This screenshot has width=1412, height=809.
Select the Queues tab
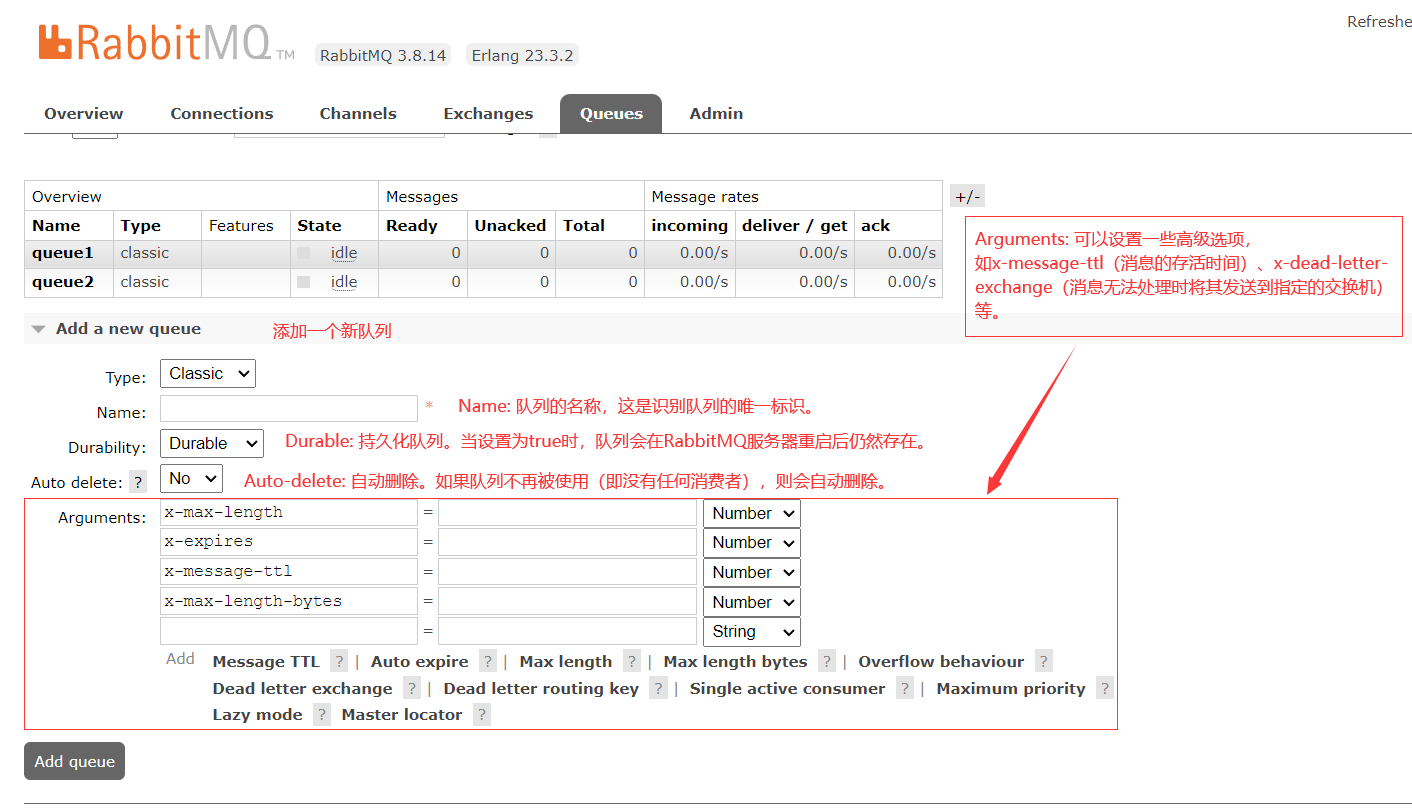click(x=611, y=113)
